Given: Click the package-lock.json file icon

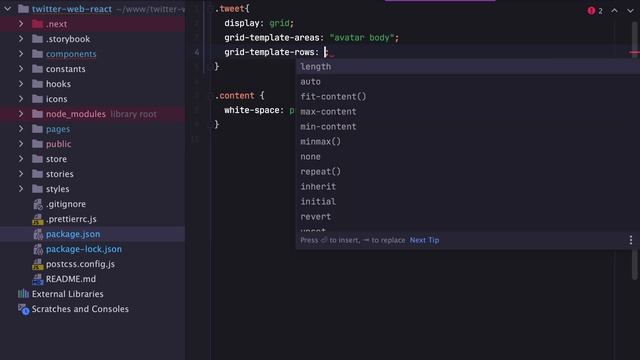Looking at the screenshot, I should pyautogui.click(x=38, y=249).
